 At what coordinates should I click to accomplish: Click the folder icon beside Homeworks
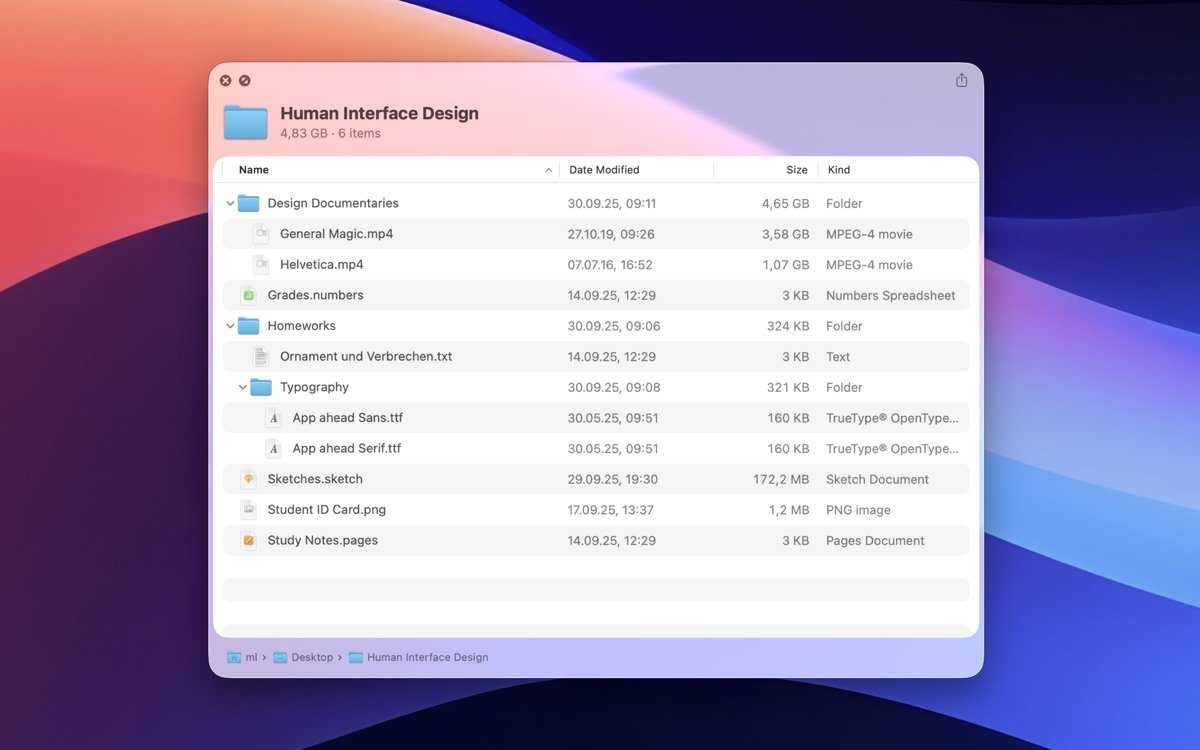click(247, 326)
